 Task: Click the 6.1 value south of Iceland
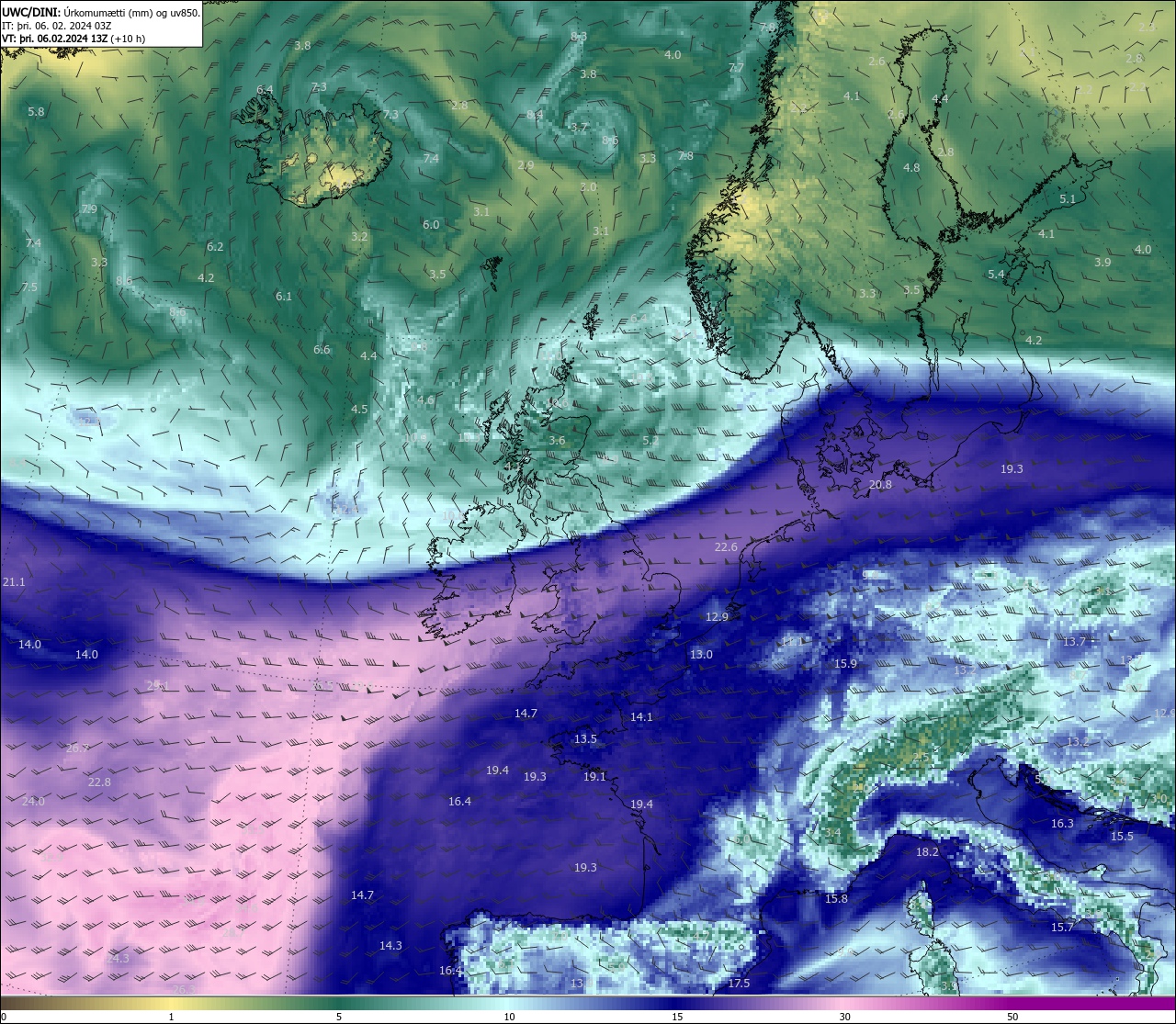284,296
